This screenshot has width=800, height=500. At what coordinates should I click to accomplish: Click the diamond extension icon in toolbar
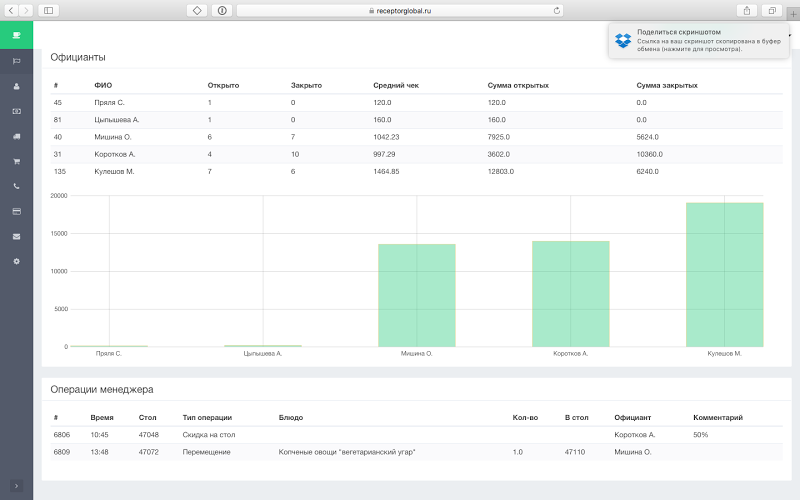point(197,10)
